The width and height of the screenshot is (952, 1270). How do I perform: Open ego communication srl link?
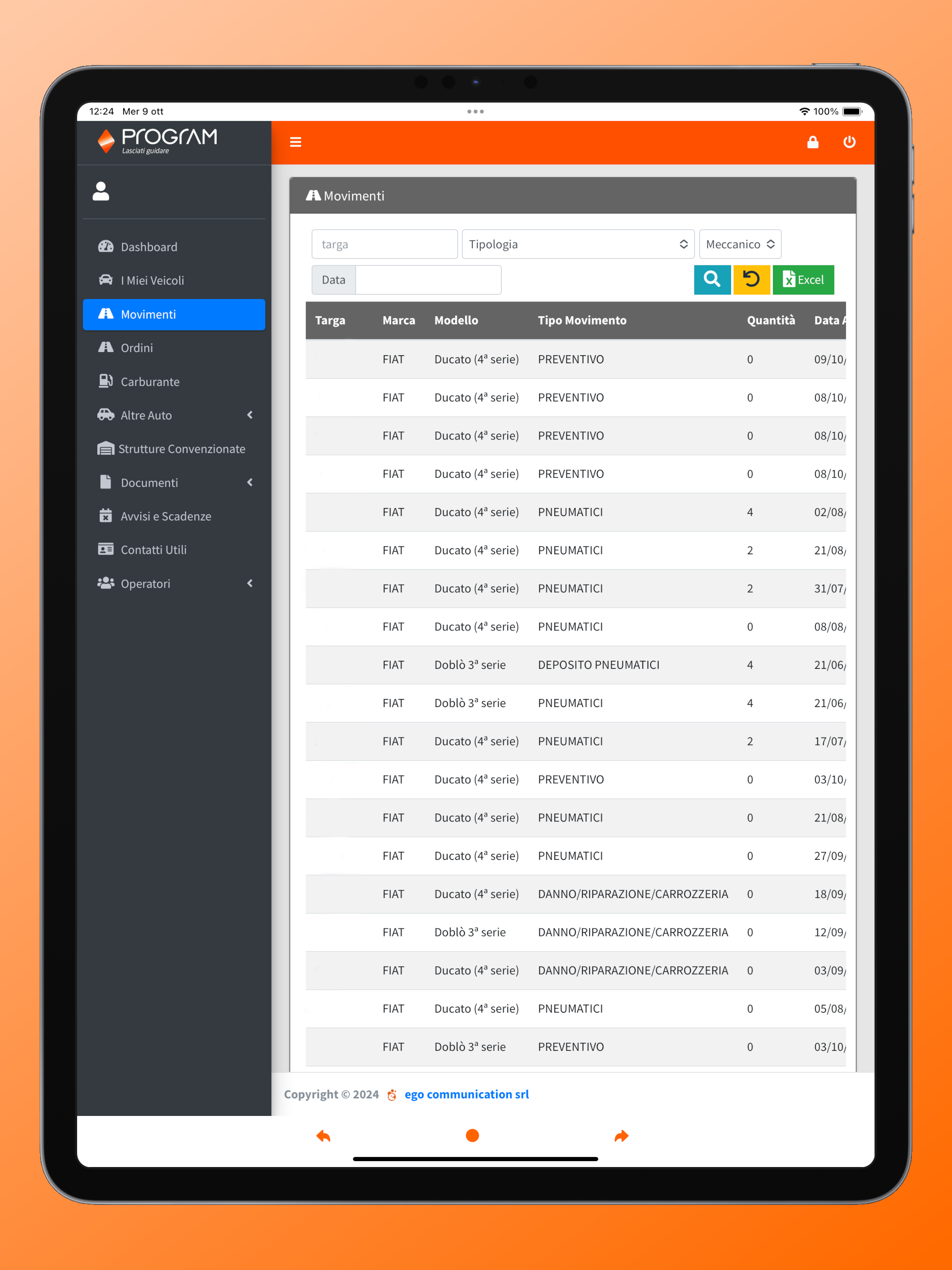(466, 1094)
